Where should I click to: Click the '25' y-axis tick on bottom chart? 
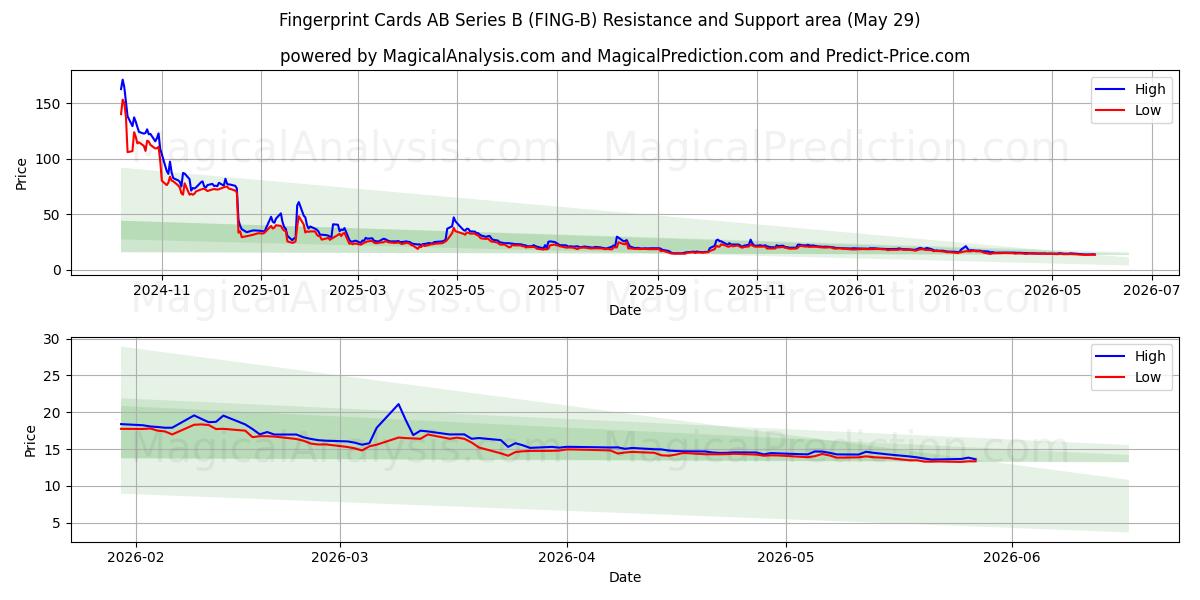pos(54,376)
